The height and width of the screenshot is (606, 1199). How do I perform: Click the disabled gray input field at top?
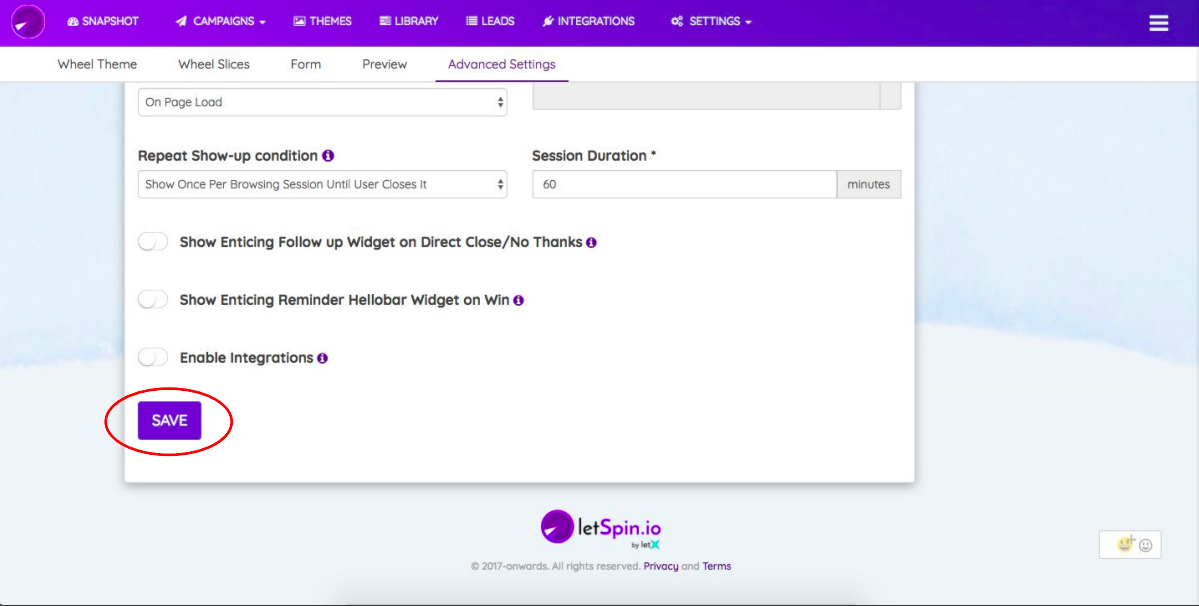(707, 96)
